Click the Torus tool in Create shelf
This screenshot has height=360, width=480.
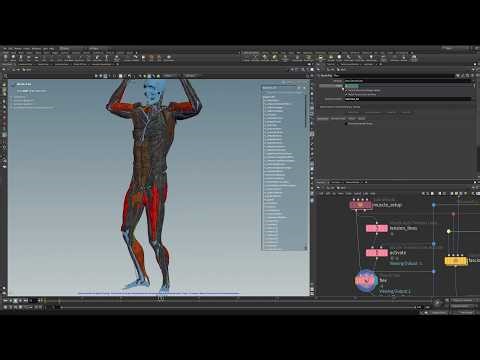coord(29,59)
